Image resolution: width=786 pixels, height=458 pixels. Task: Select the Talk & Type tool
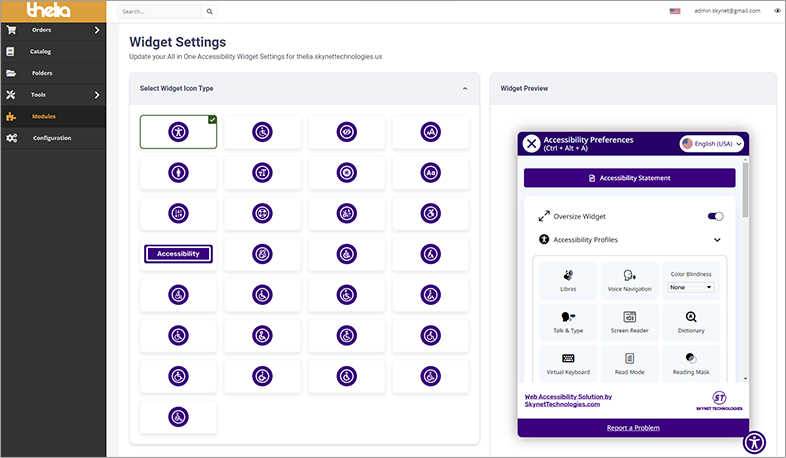point(568,322)
